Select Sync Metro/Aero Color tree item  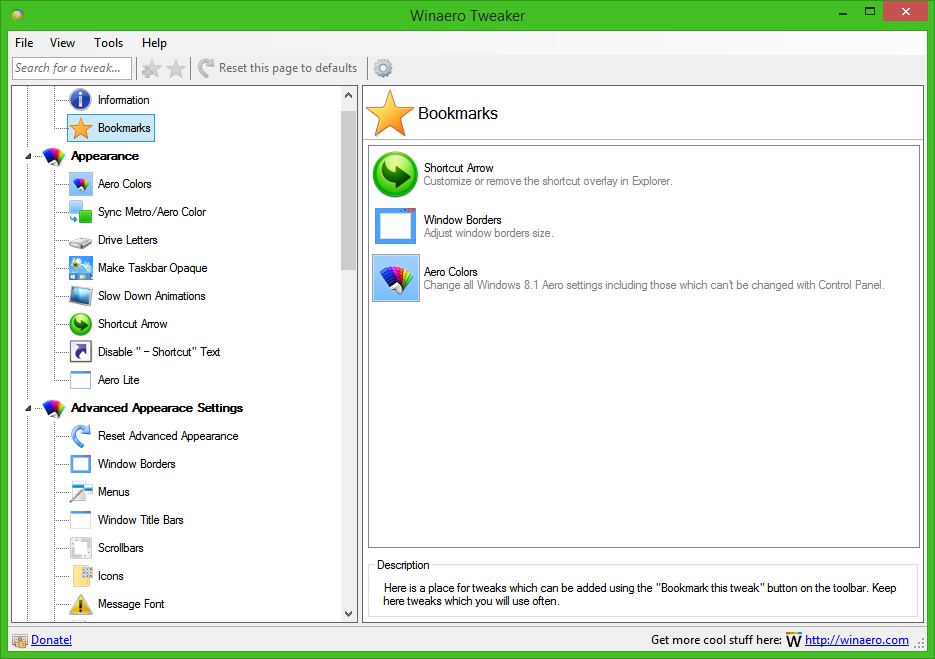[151, 212]
